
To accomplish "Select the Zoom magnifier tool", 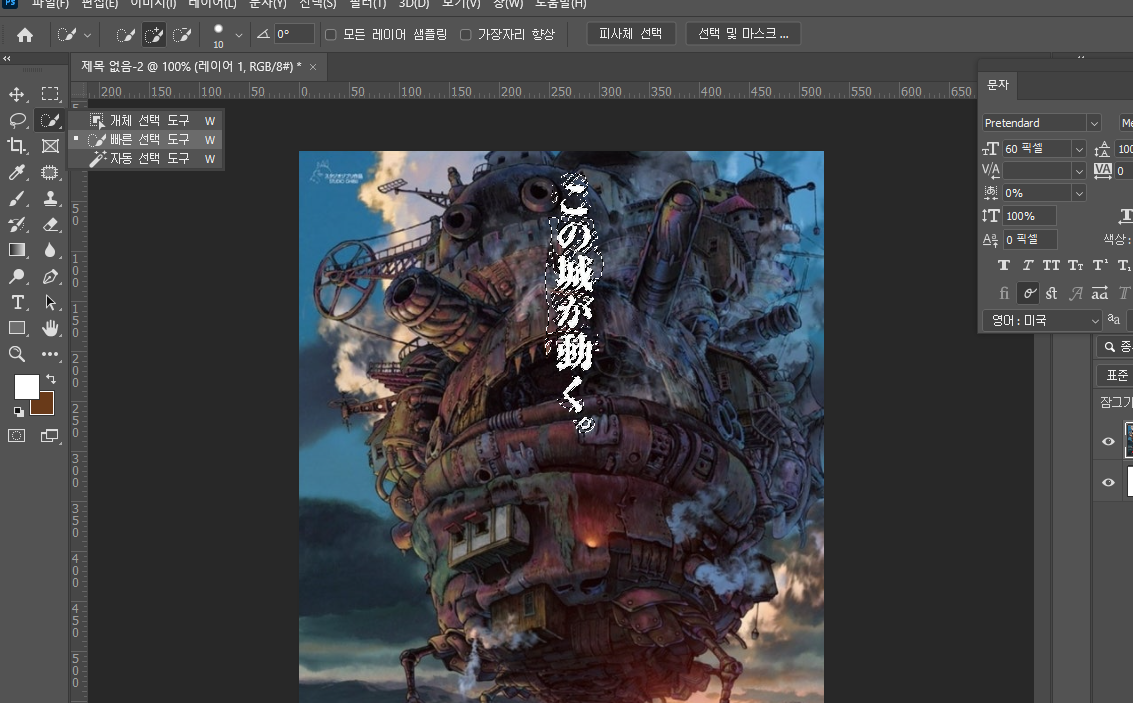I will 17,354.
